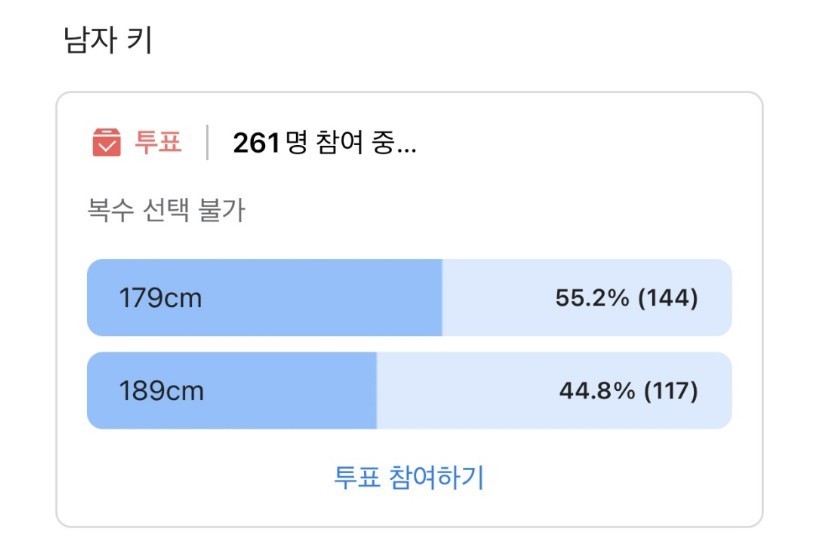Click the light blue unfilled part of the 189cm bar
Image resolution: width=816 pixels, height=547 pixels.
pos(460,391)
